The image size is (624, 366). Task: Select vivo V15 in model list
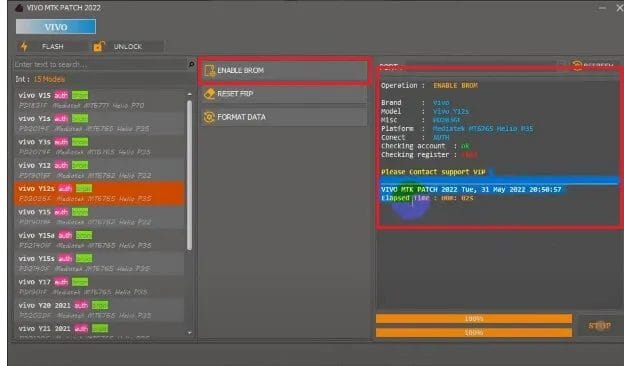(x=99, y=100)
